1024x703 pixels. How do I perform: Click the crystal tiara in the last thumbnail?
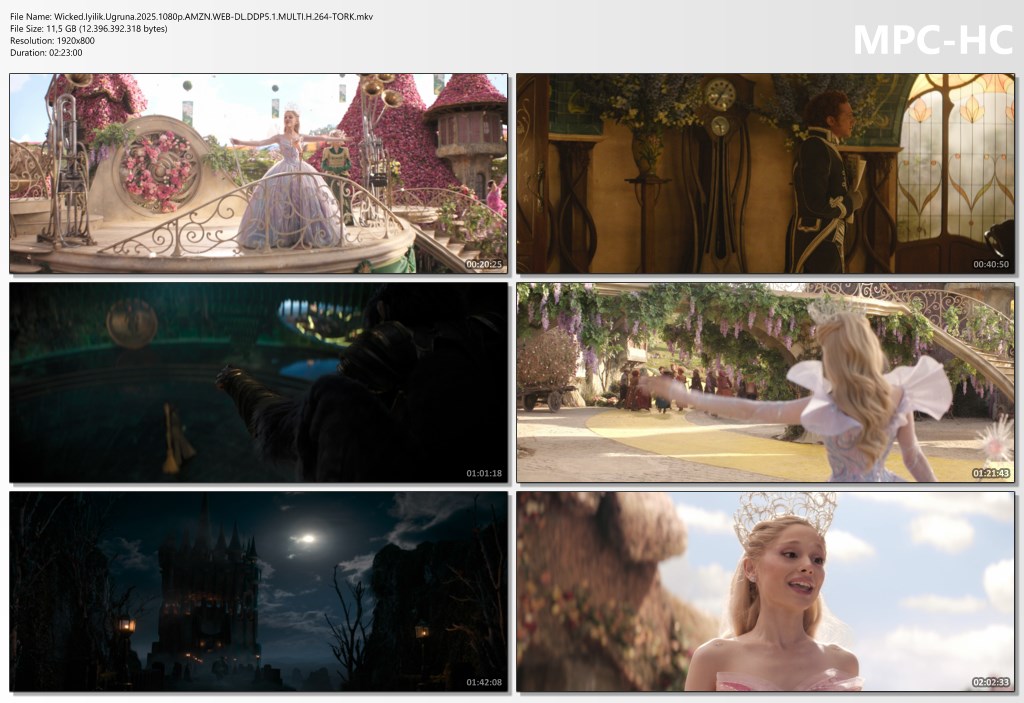pos(786,511)
